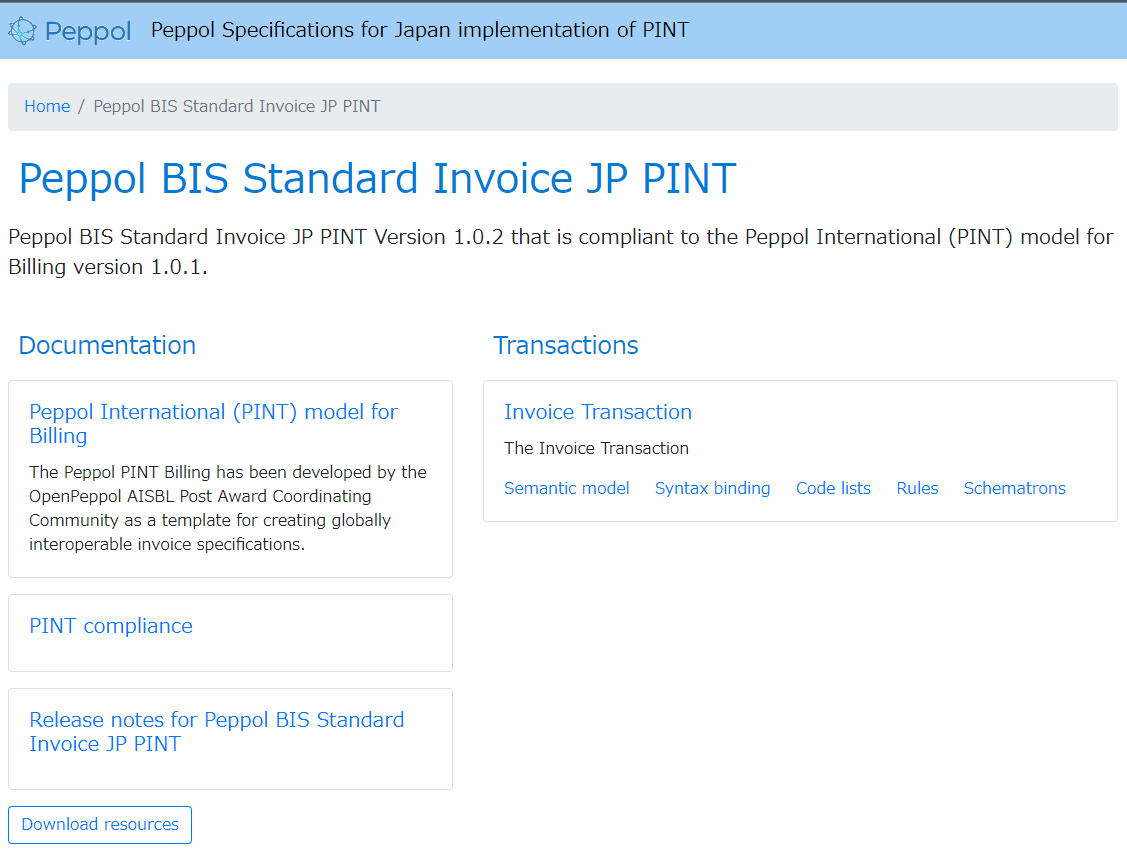Screen dimensions: 1127x849
Task: Click the Transactions section heading
Action: coord(566,345)
